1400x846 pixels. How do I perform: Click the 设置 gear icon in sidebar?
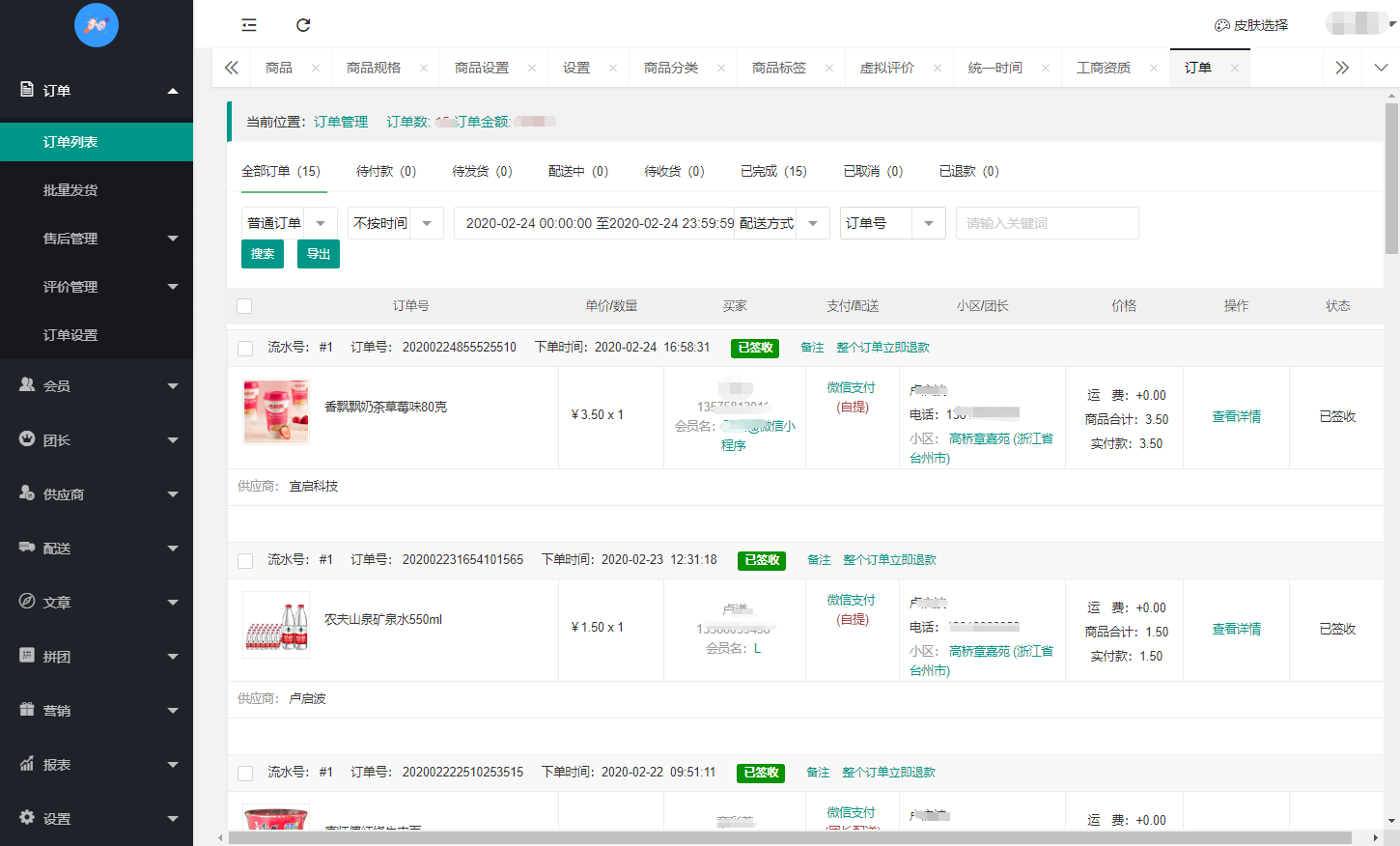[27, 817]
